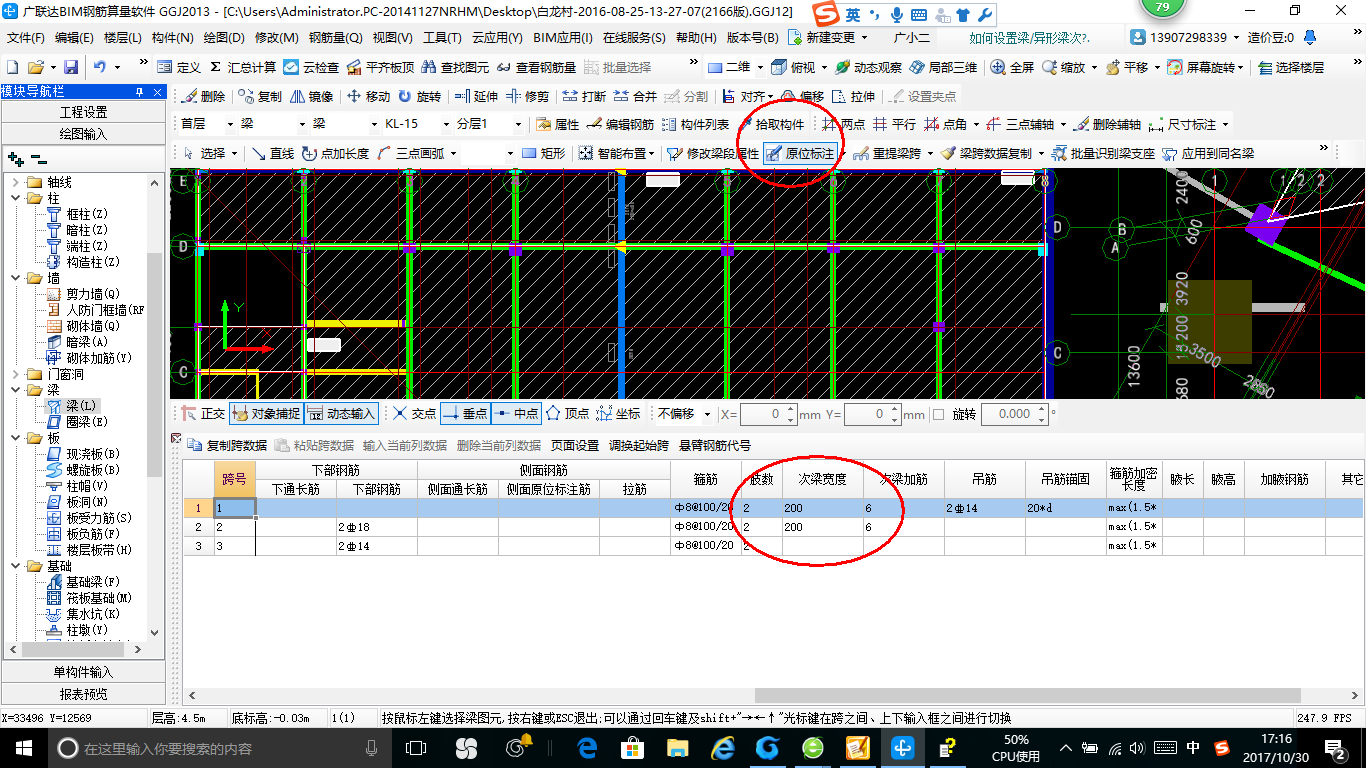Select the 矩形 rectangle tool
This screenshot has width=1366, height=768.
coord(544,153)
